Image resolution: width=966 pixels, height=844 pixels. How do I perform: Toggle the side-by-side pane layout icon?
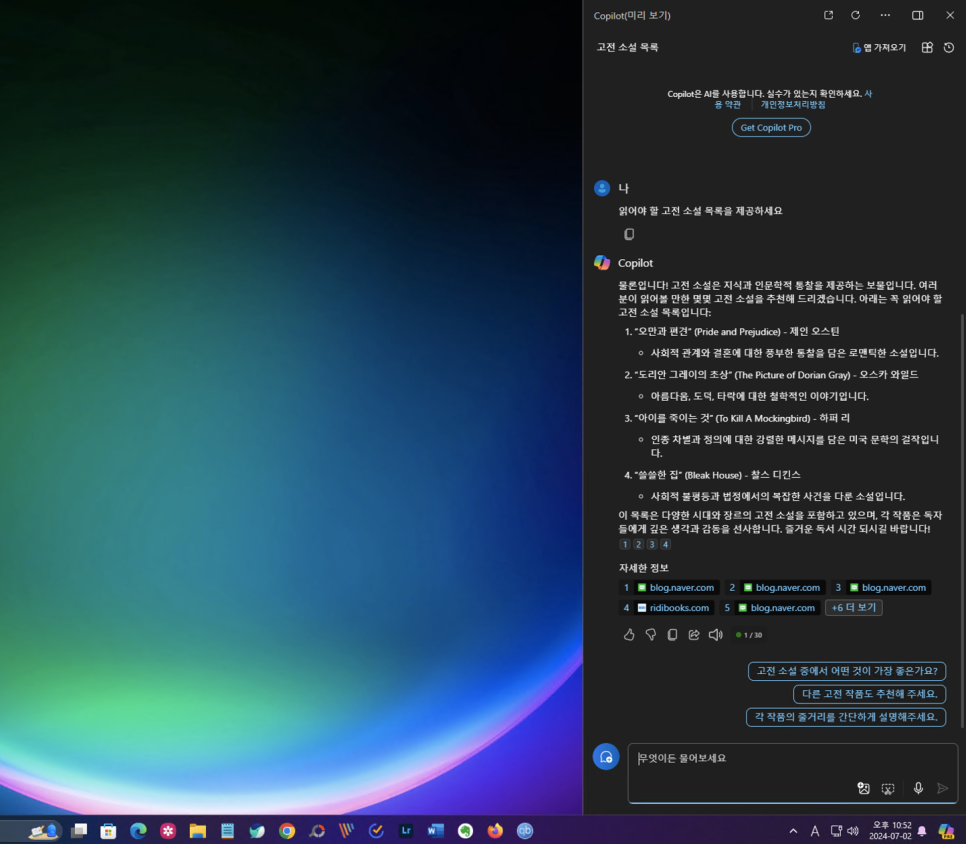[x=917, y=15]
